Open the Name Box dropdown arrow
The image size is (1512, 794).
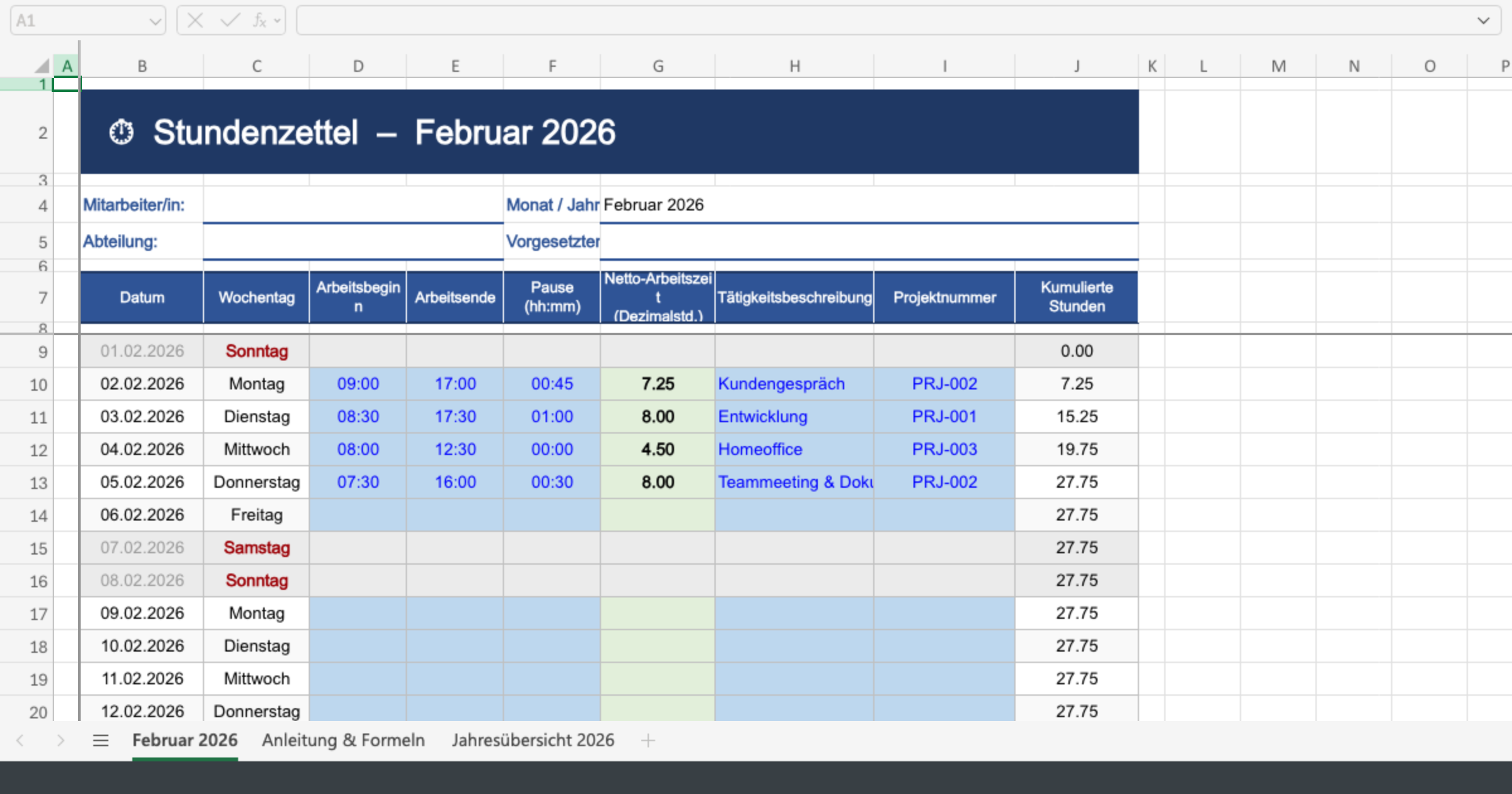(x=155, y=21)
